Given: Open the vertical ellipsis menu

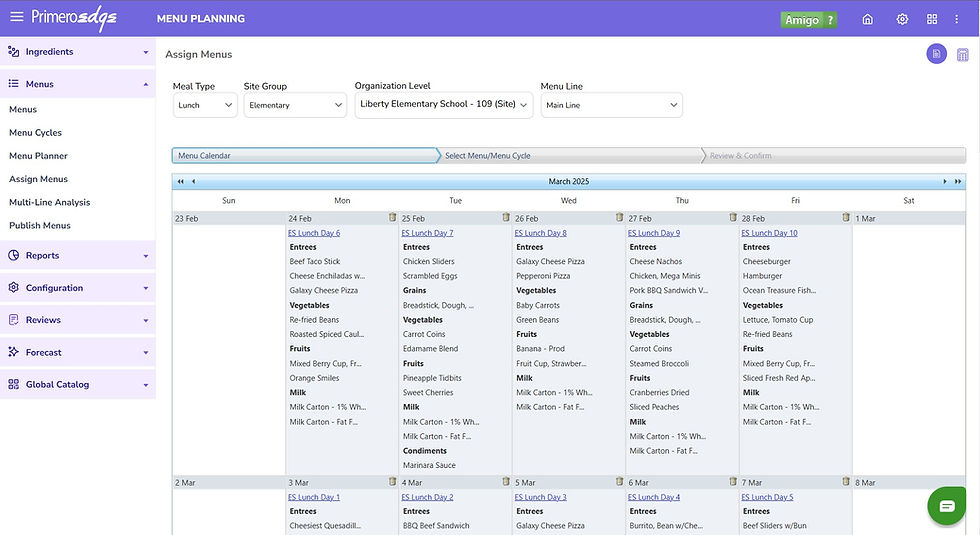Looking at the screenshot, I should [956, 19].
